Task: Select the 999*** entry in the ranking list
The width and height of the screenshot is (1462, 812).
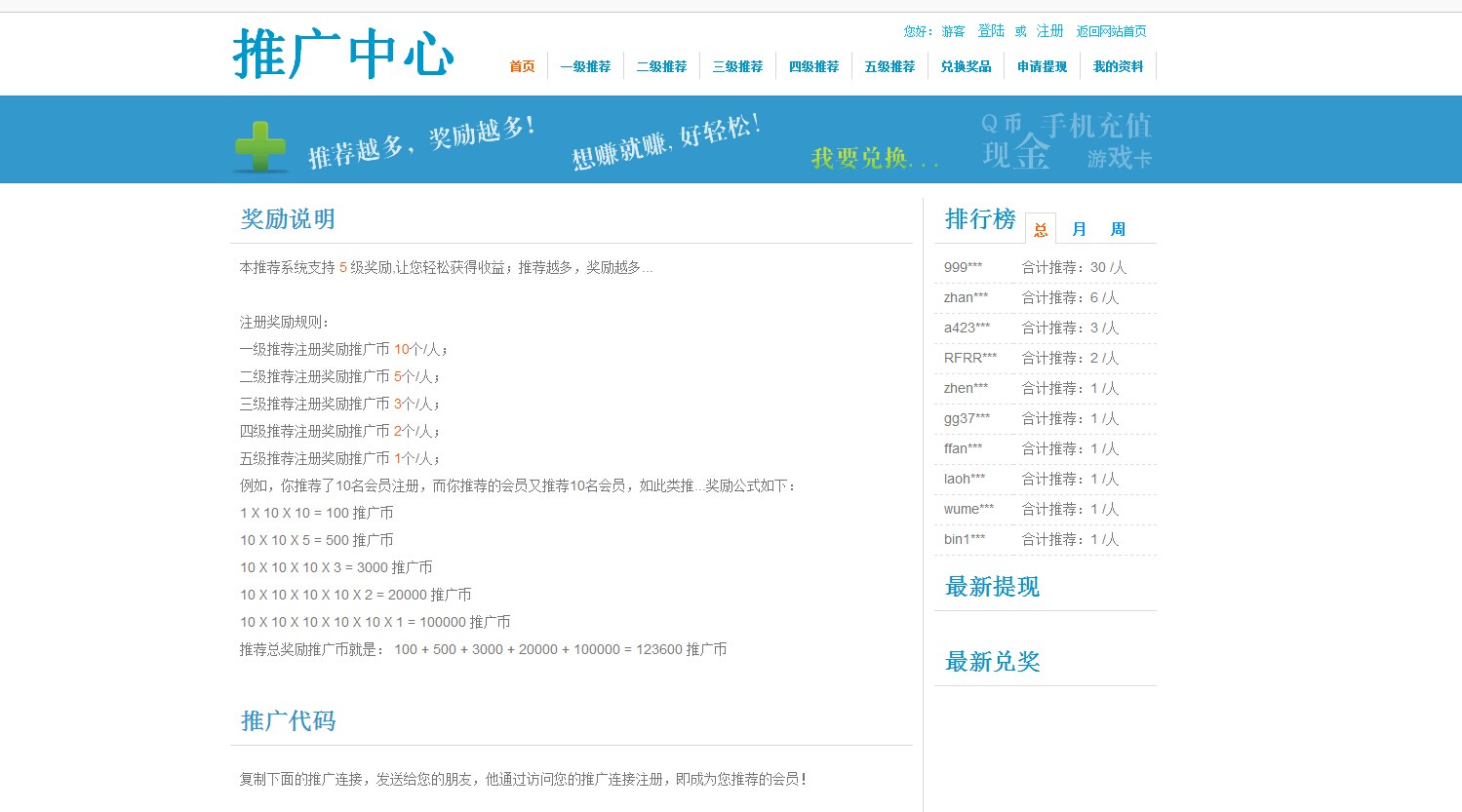Action: tap(961, 267)
